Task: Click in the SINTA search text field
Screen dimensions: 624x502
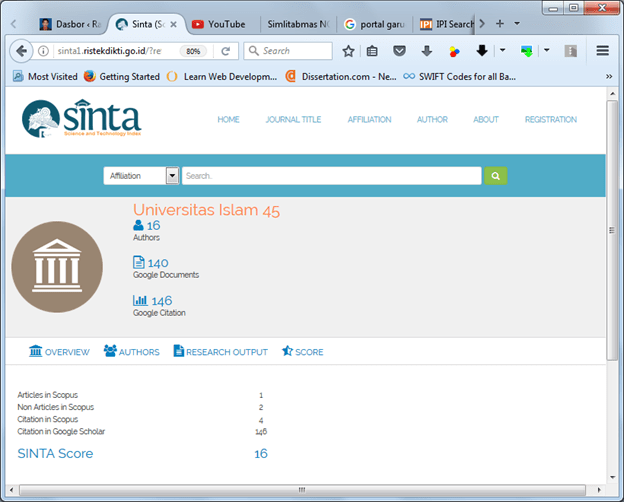Action: [330, 175]
